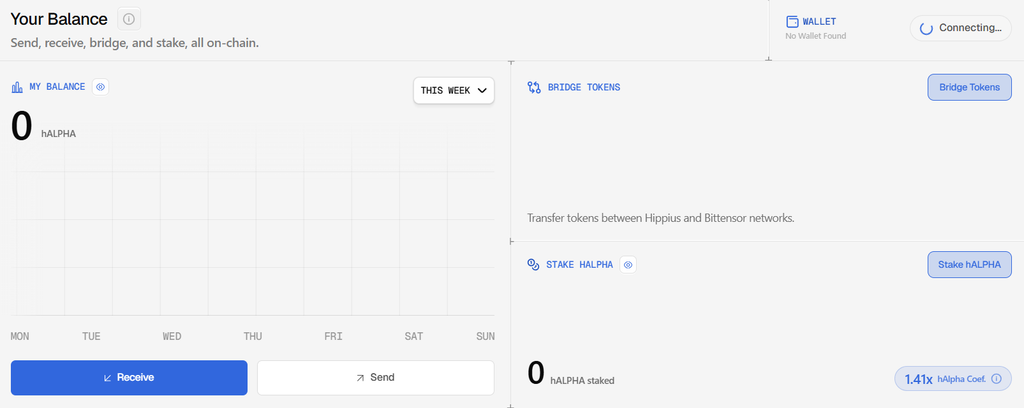1024x408 pixels.
Task: Click the bridge tokens swap icon
Action: click(x=534, y=87)
